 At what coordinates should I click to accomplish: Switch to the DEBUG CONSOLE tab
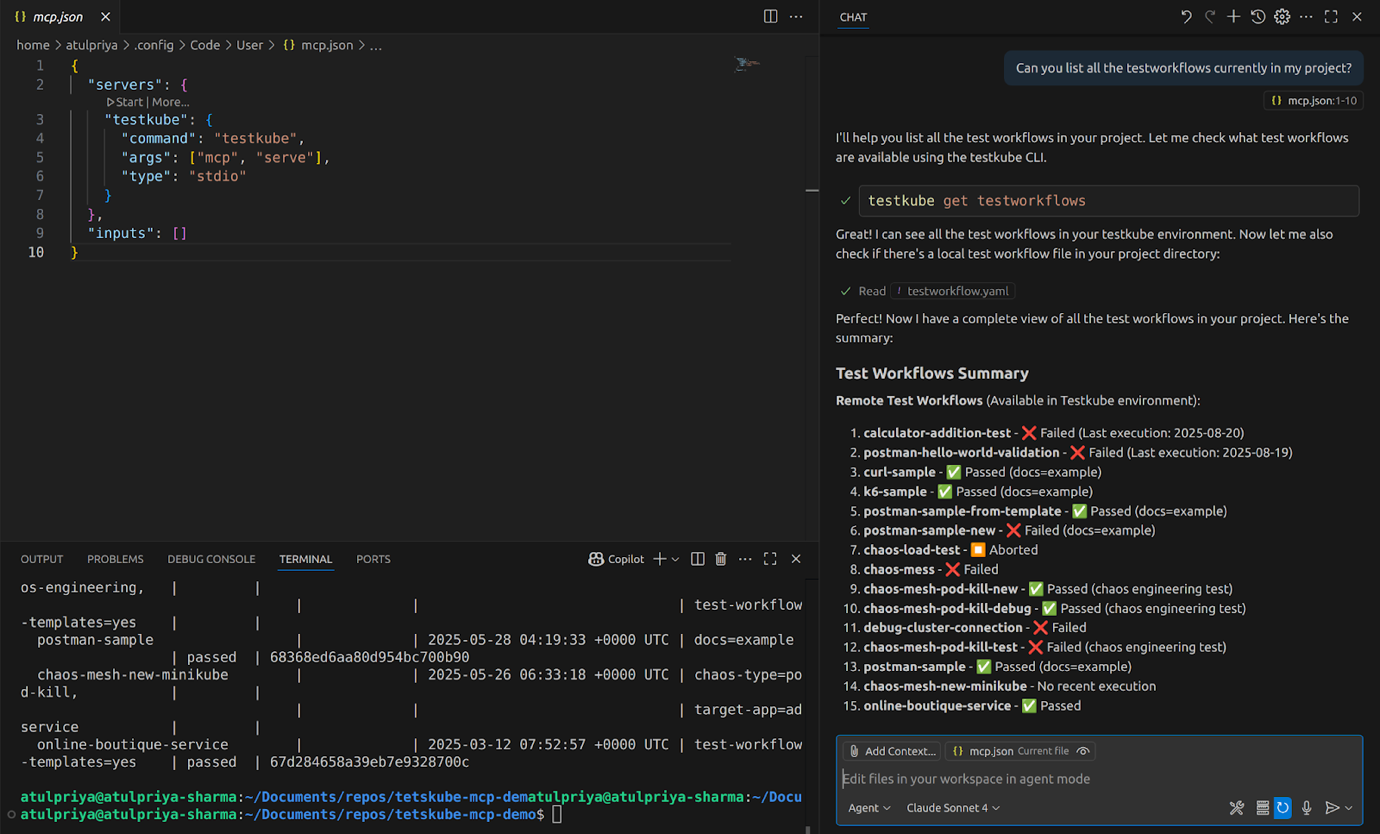click(211, 559)
